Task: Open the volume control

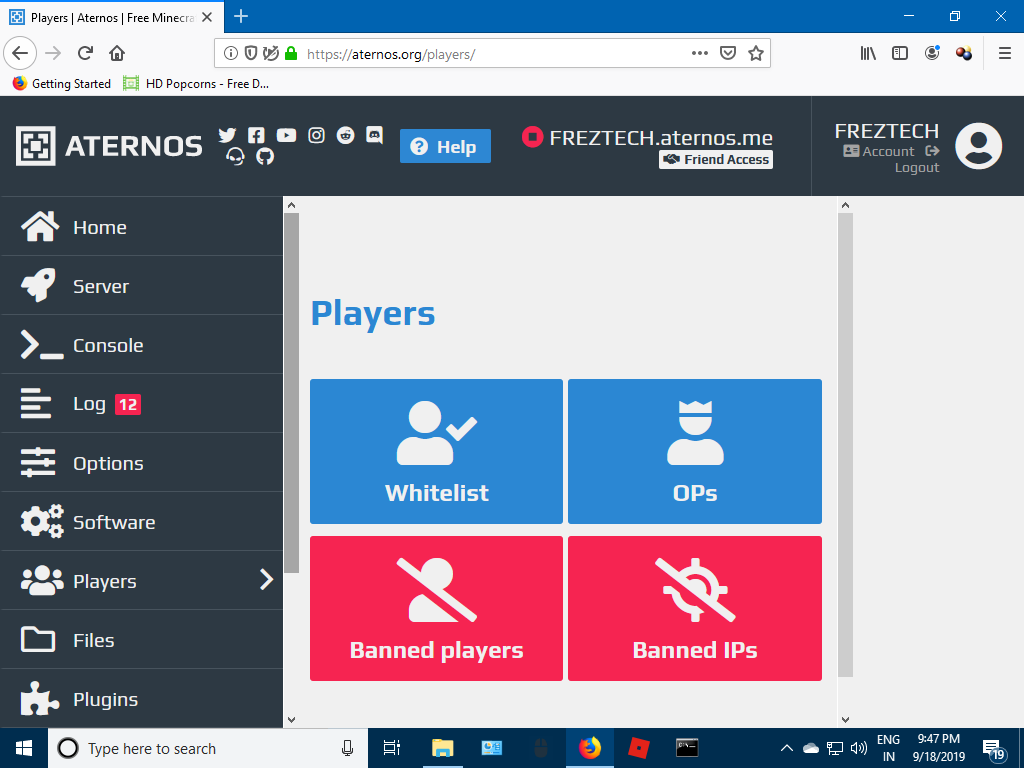Action: tap(859, 748)
